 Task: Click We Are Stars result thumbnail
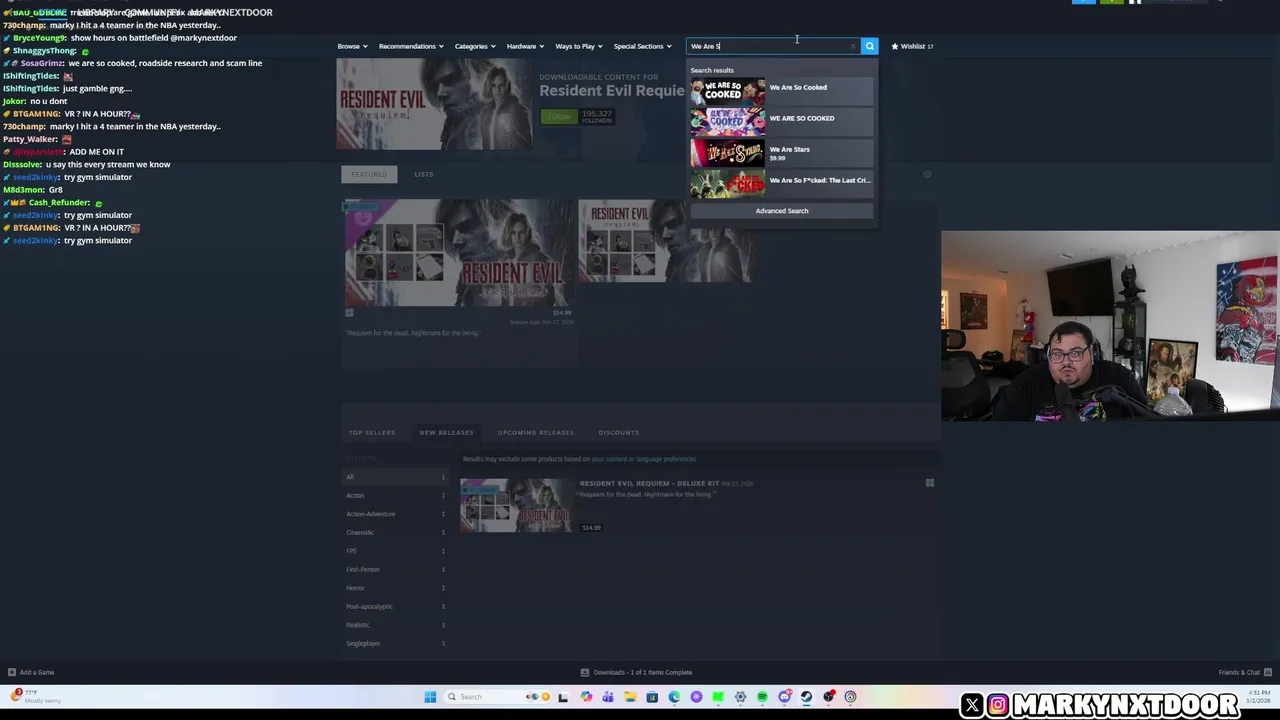pyautogui.click(x=727, y=153)
